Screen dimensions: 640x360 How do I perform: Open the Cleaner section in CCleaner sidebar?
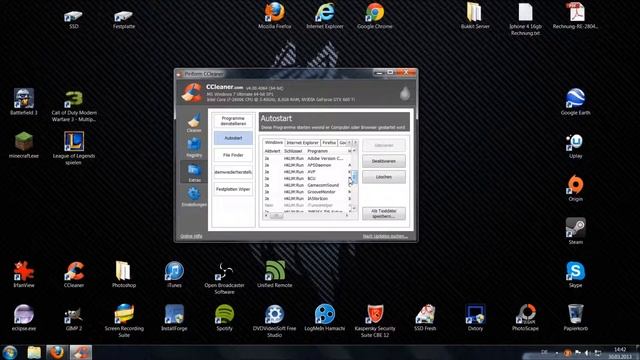pyautogui.click(x=194, y=122)
